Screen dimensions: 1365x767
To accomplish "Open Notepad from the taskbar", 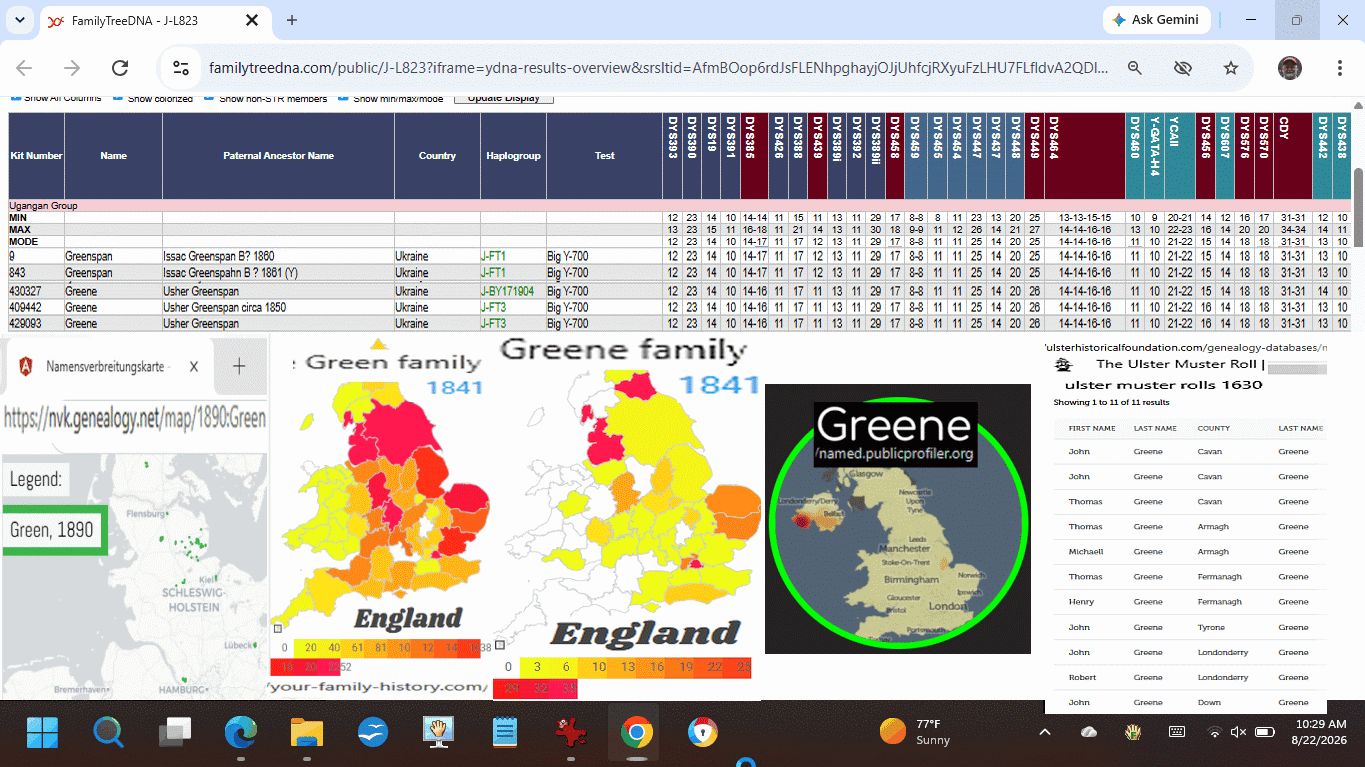I will click(505, 733).
